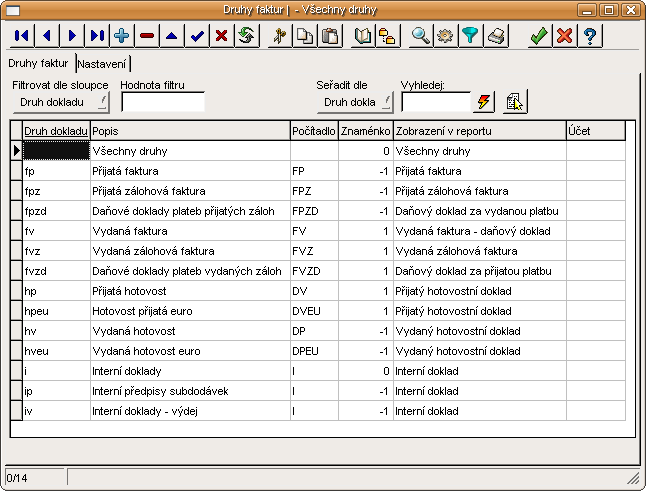This screenshot has height=491, width=646.
Task: Click the 'Vyhledej' search field
Action: pos(435,101)
